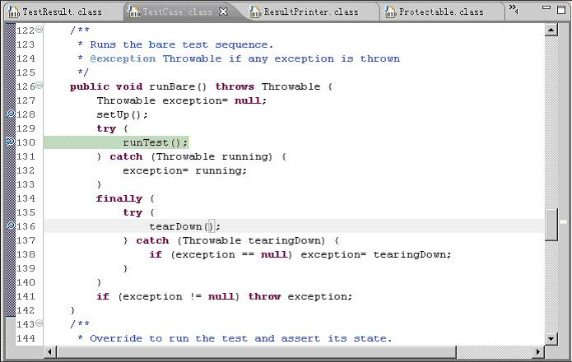The image size is (572, 362).
Task: Switch to the ResultPrinter.class tab
Action: [x=311, y=12]
